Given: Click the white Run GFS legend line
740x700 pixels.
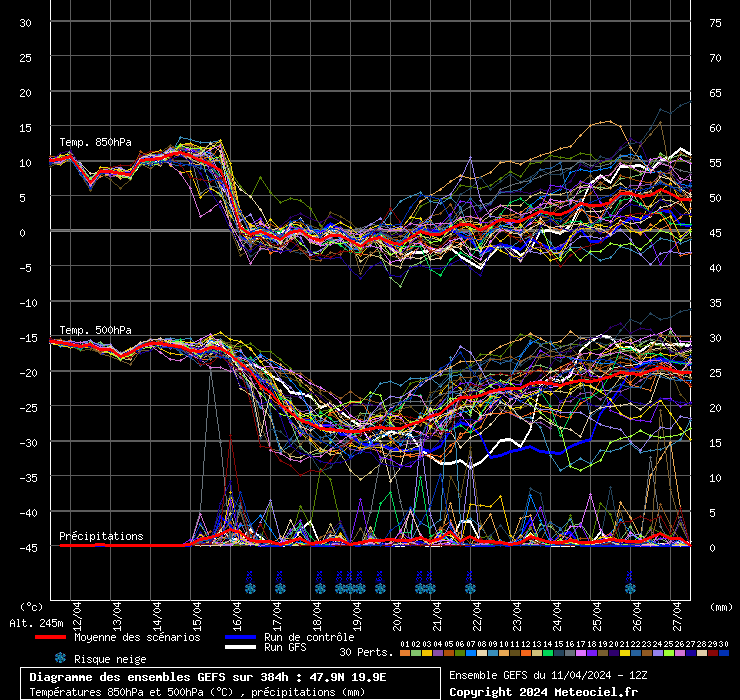Looking at the screenshot, I should point(239,648).
